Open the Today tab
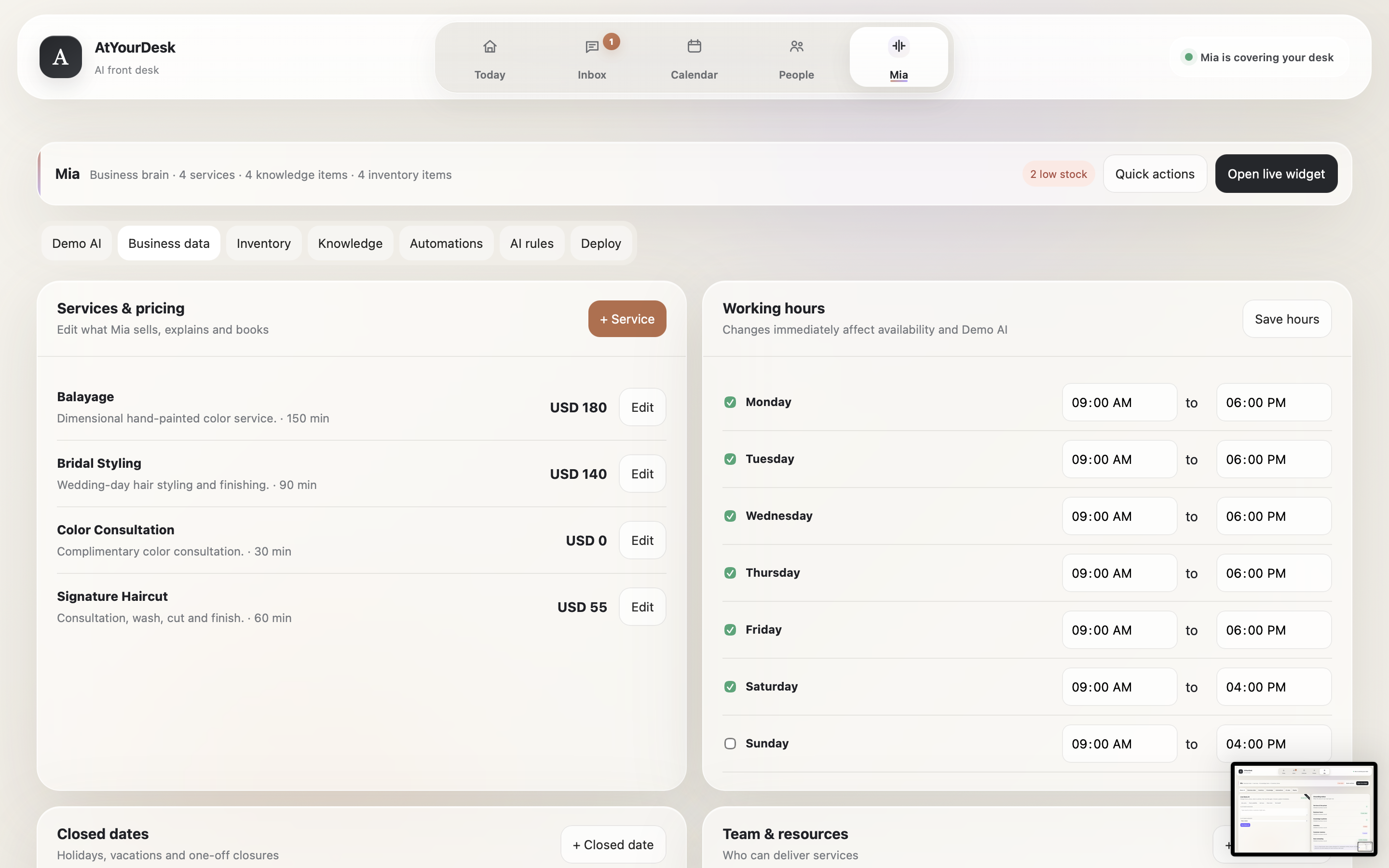The width and height of the screenshot is (1389, 868). (490, 57)
